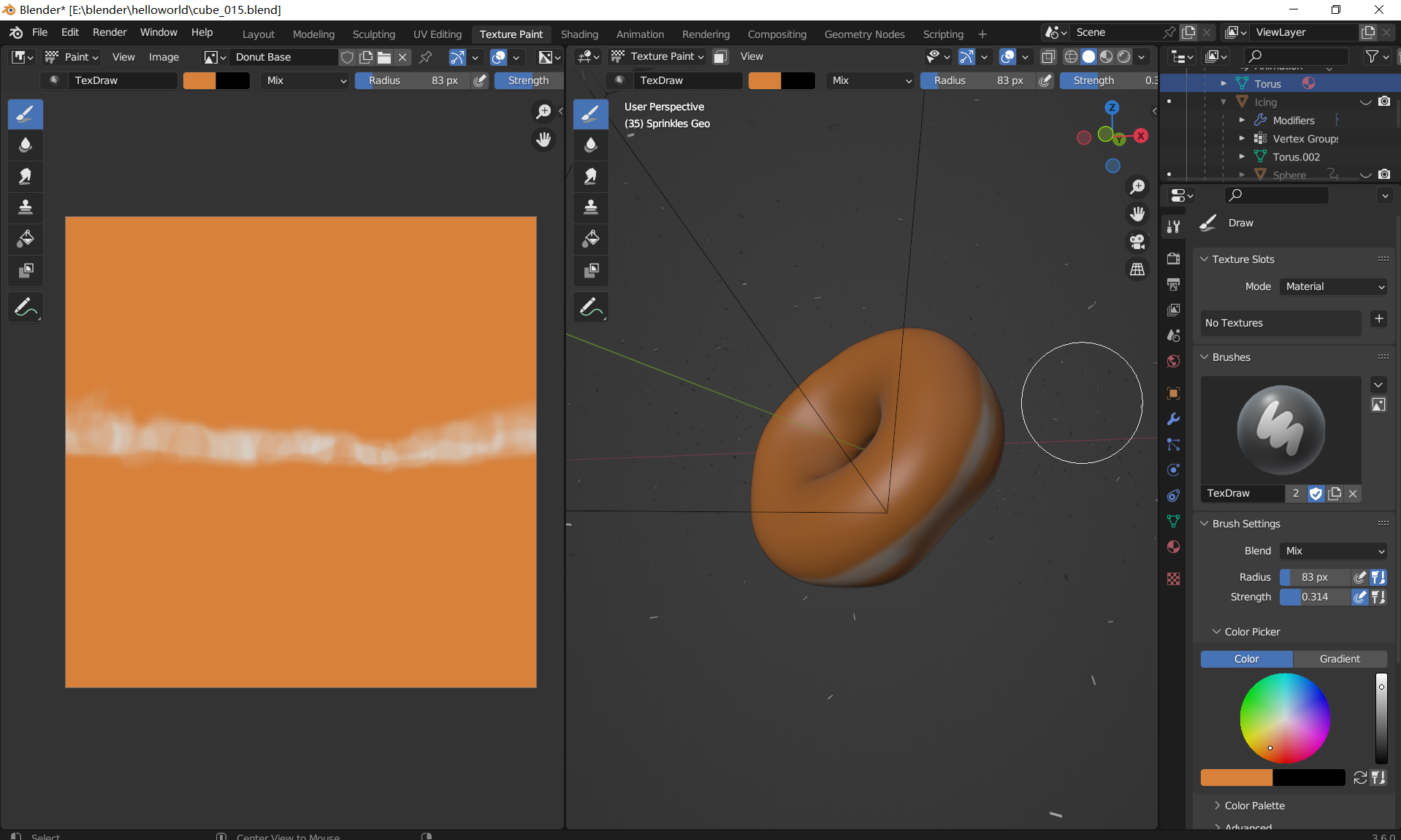Switch to the UV Editing workspace tab
1401x840 pixels.
click(x=438, y=34)
